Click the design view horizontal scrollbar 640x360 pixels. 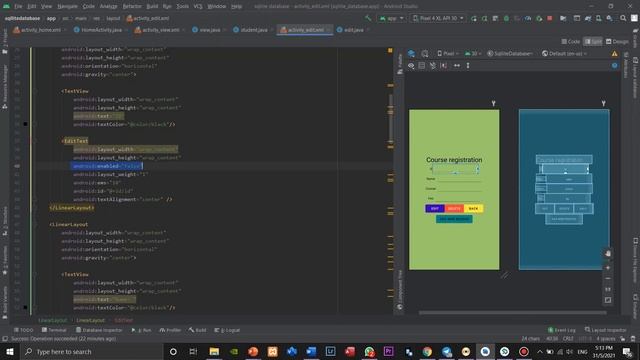click(512, 313)
